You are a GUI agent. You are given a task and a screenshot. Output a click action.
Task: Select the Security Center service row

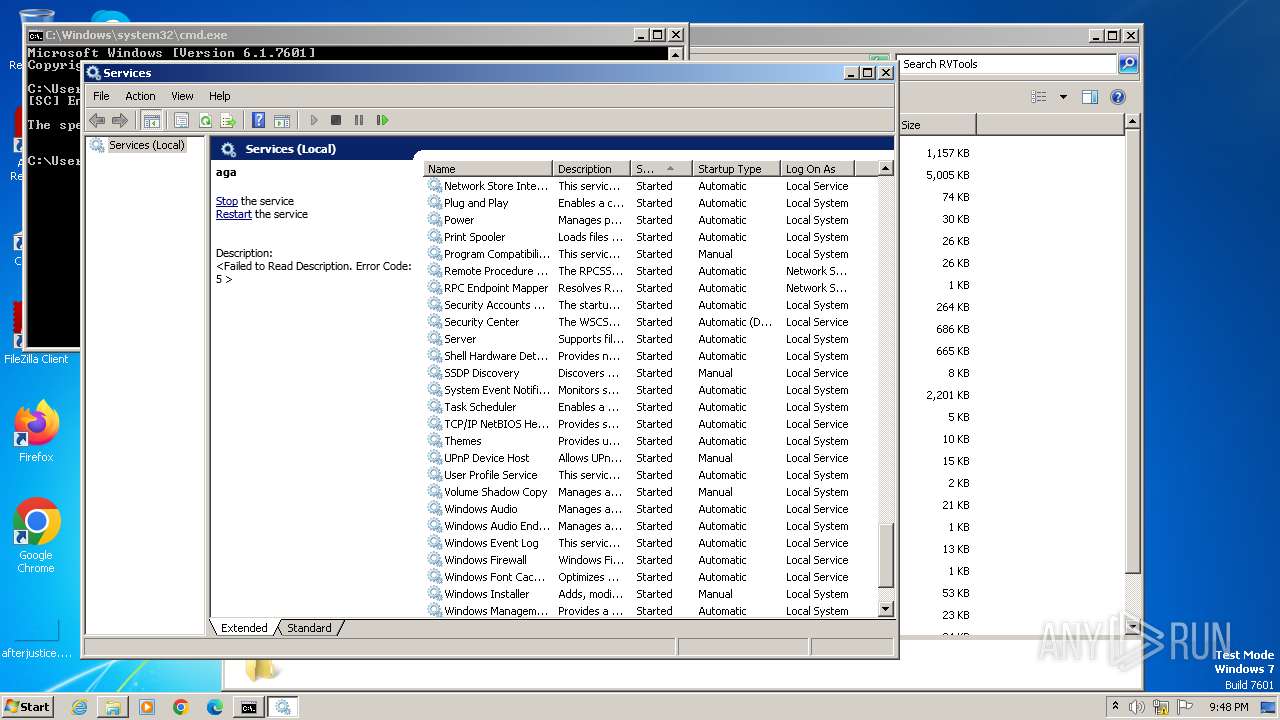(x=650, y=322)
